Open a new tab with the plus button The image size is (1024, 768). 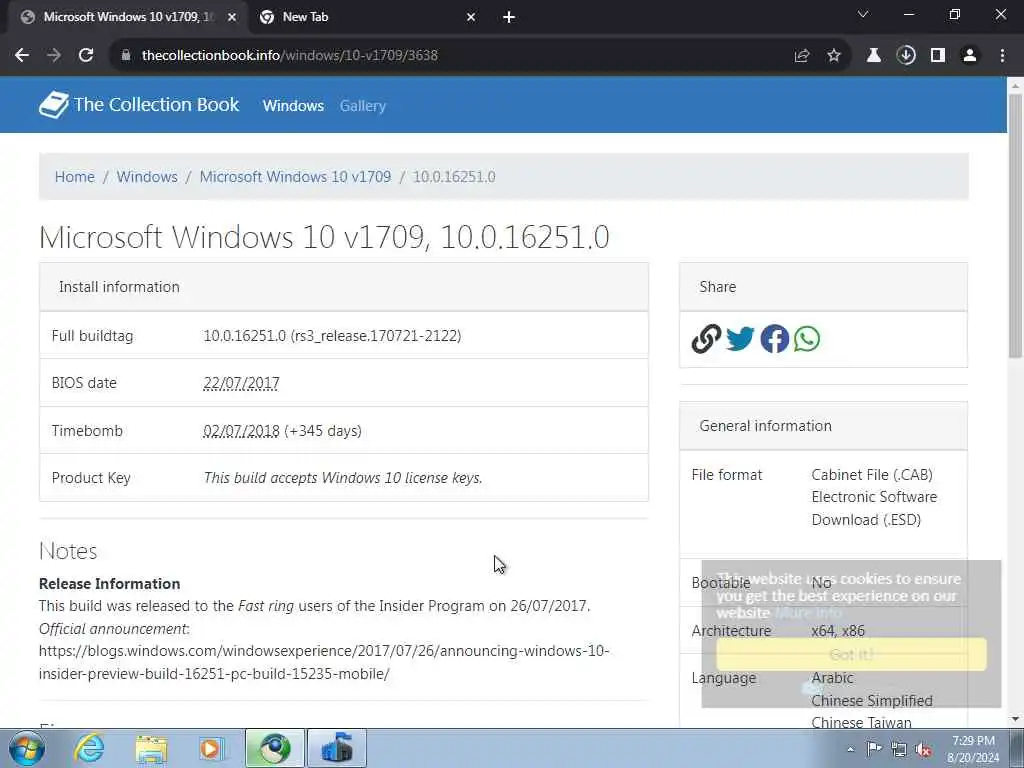point(509,18)
